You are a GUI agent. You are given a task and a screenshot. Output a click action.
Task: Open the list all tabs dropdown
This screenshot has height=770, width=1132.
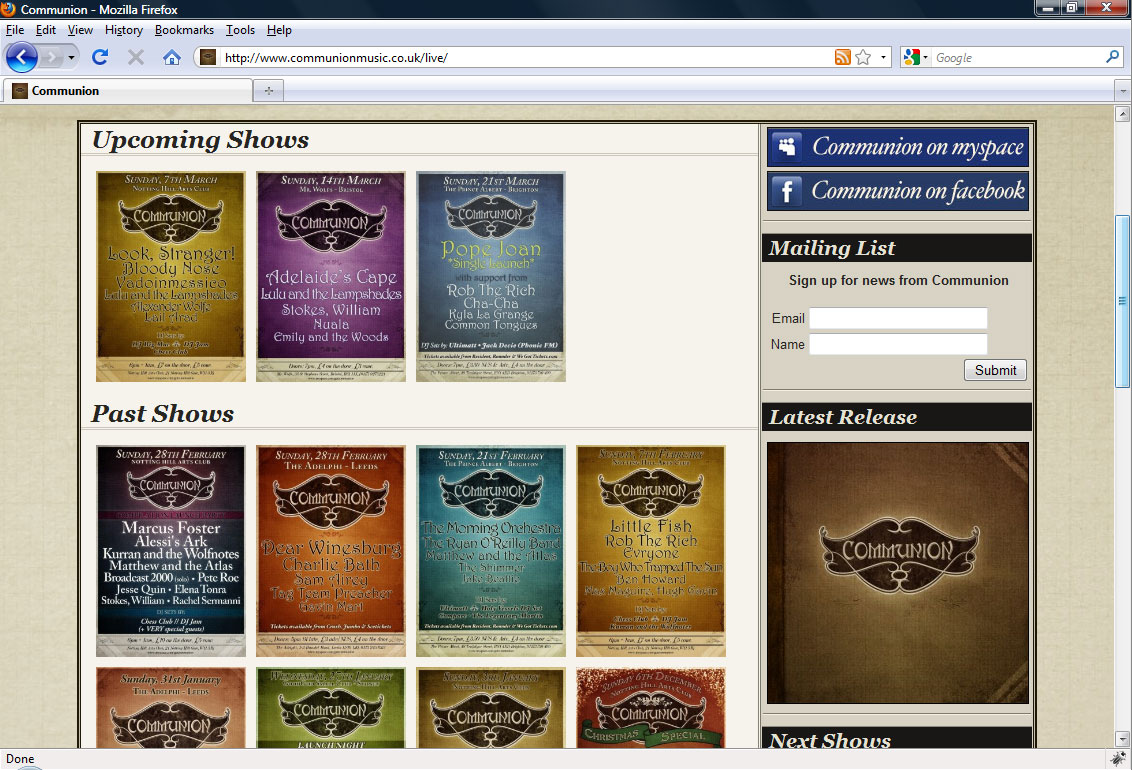[x=1123, y=91]
